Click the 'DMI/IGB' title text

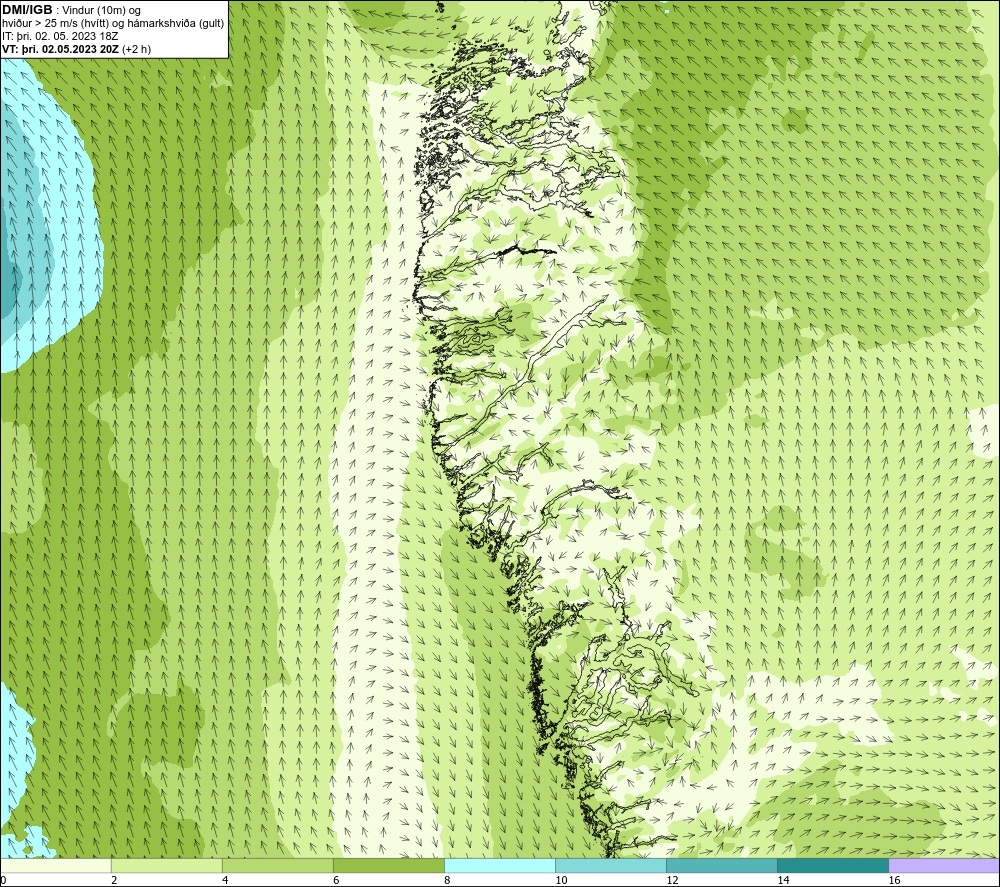pos(27,10)
